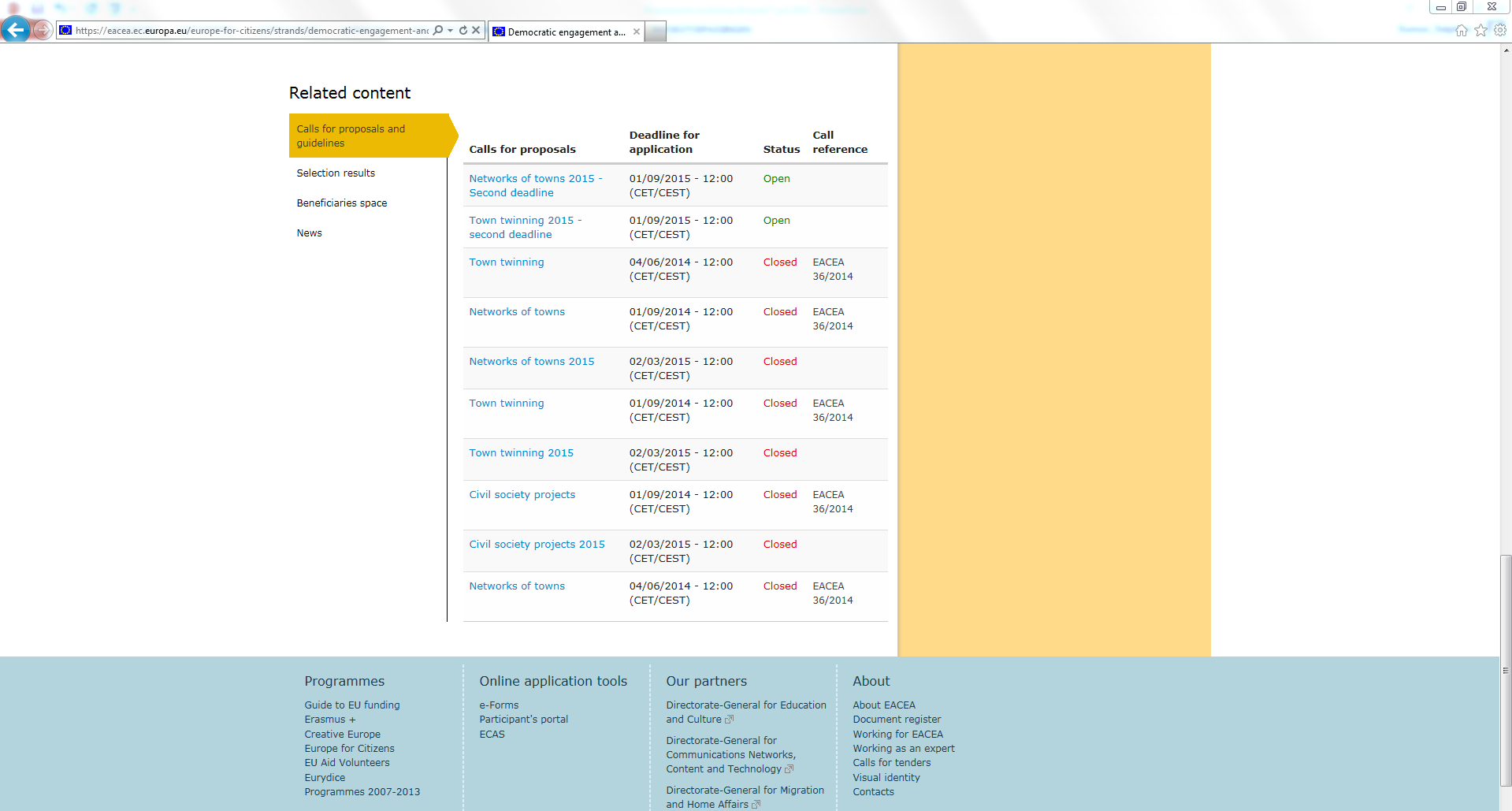1512x811 pixels.
Task: Select the Democratic engagement browser tab
Action: click(566, 32)
